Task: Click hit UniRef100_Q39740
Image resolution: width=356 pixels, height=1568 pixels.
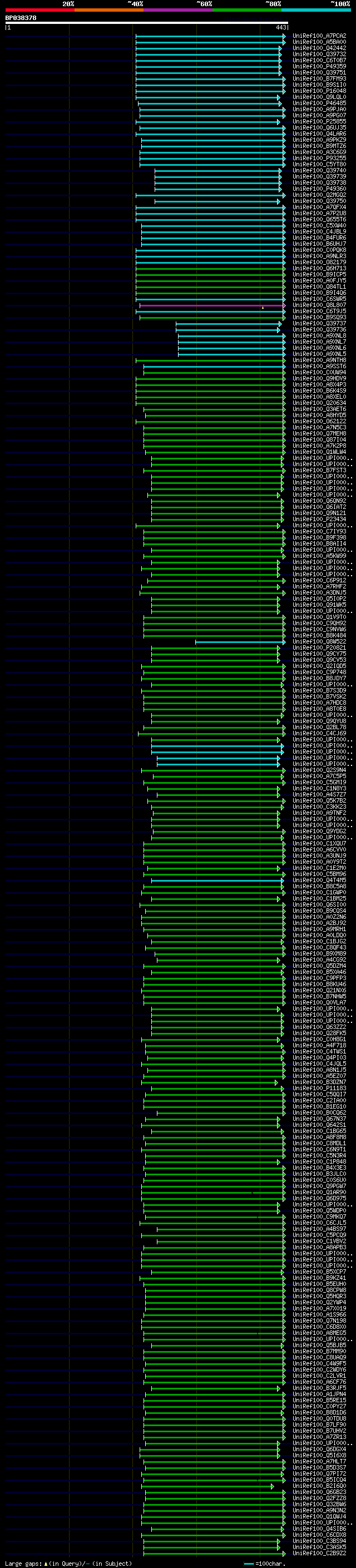Action: tap(319, 170)
